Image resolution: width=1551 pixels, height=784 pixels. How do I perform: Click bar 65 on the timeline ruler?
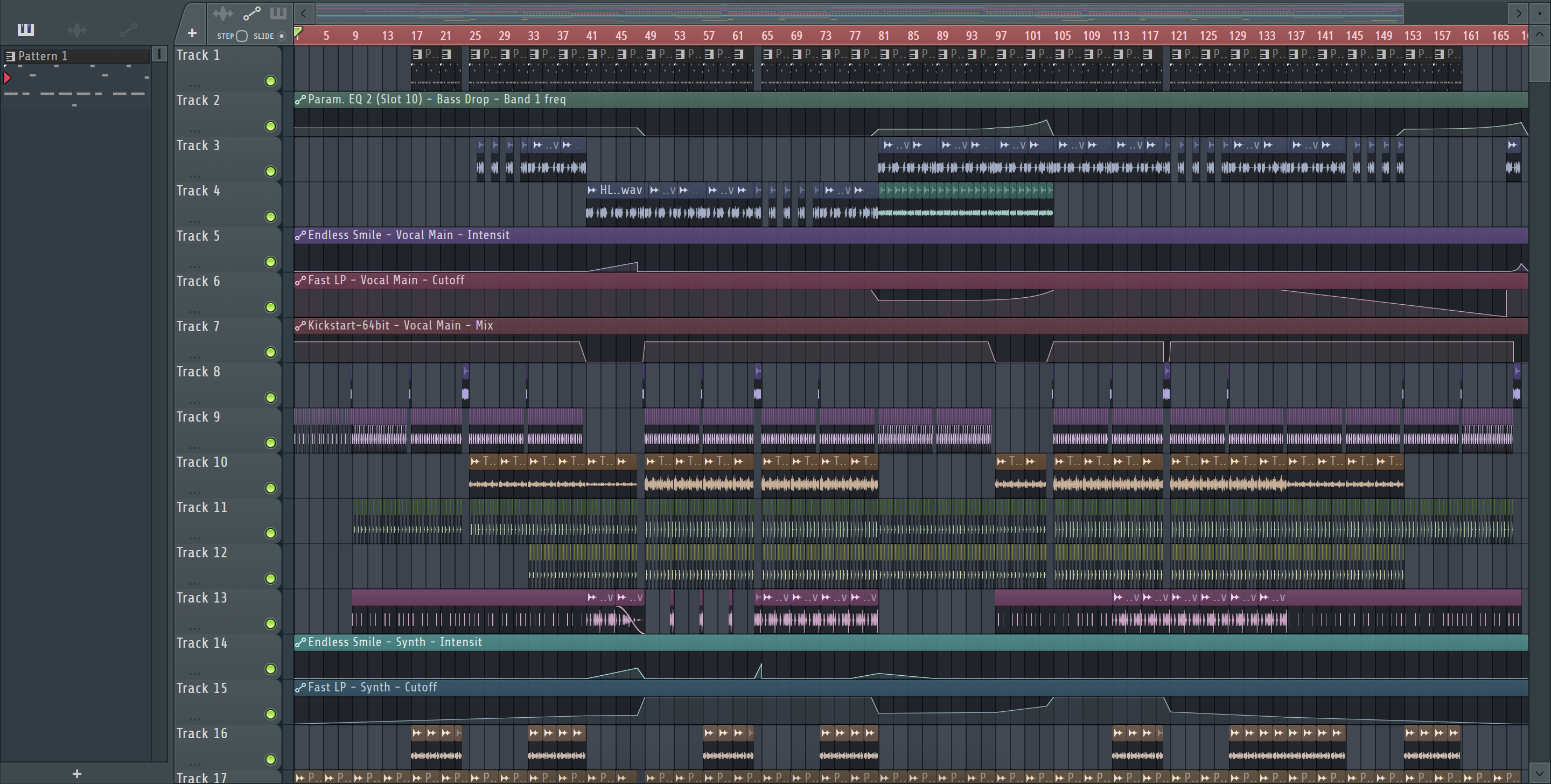coord(767,36)
